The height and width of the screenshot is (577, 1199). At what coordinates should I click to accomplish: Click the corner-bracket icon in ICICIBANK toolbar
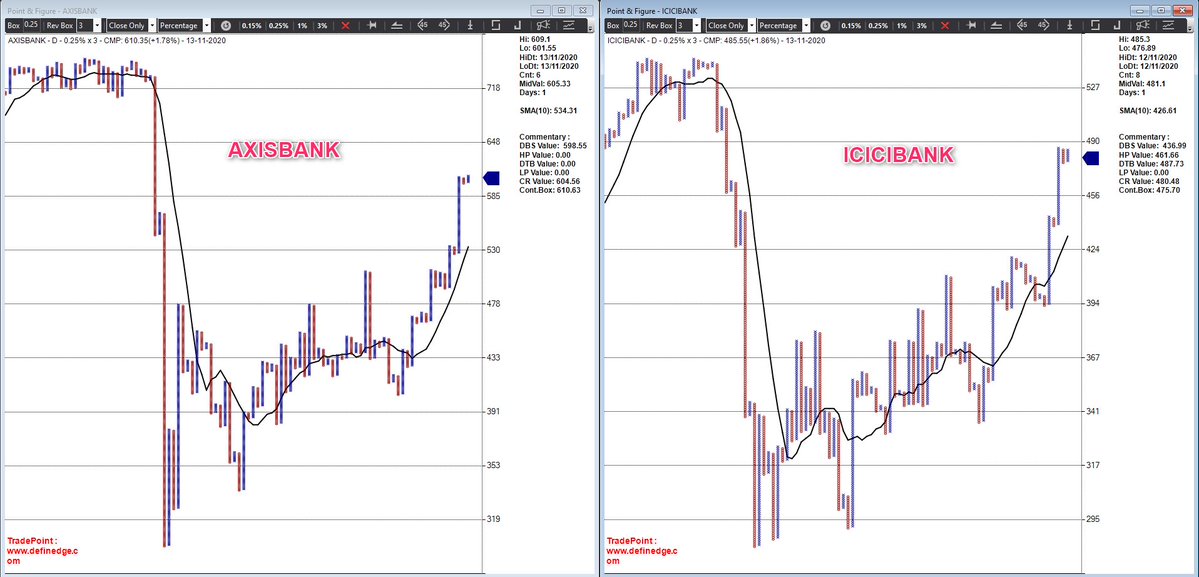tap(1117, 25)
